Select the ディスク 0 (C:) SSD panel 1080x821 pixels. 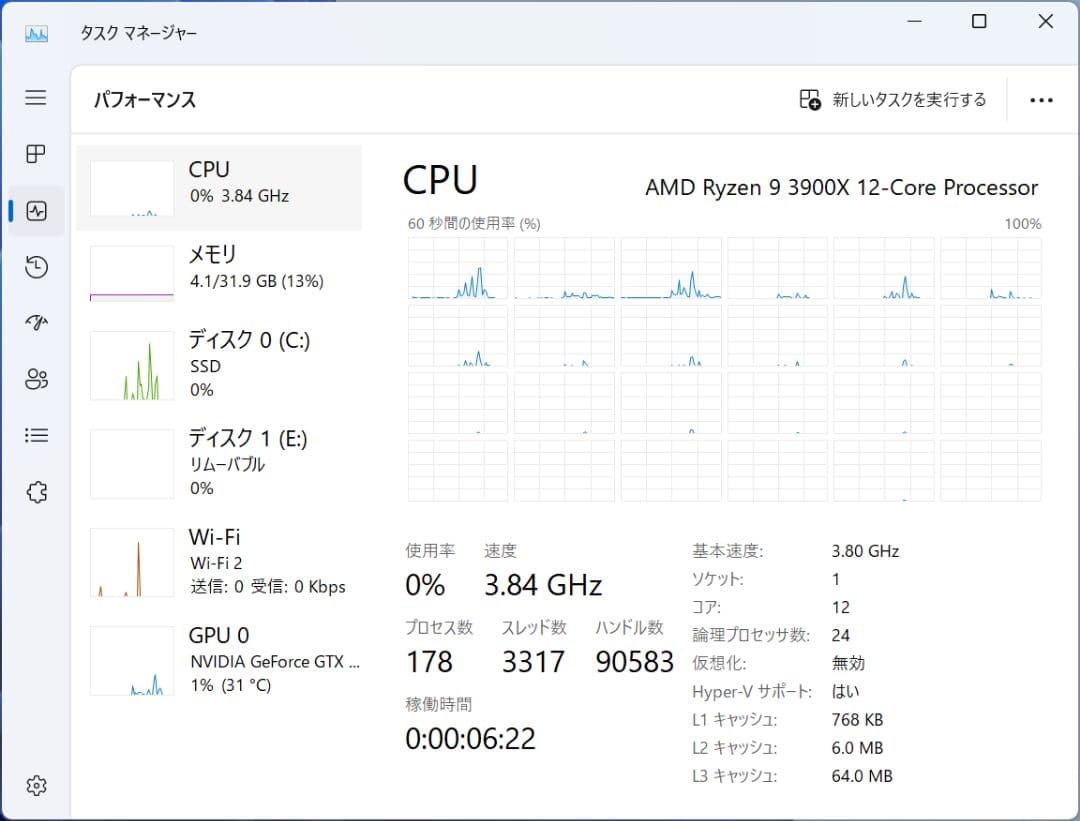[x=220, y=364]
